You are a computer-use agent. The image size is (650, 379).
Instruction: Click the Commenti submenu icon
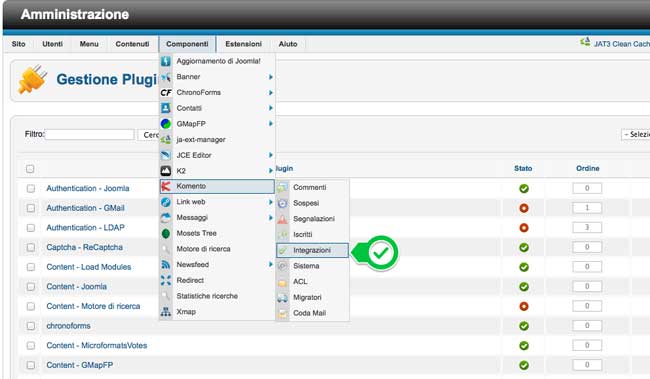[x=282, y=187]
